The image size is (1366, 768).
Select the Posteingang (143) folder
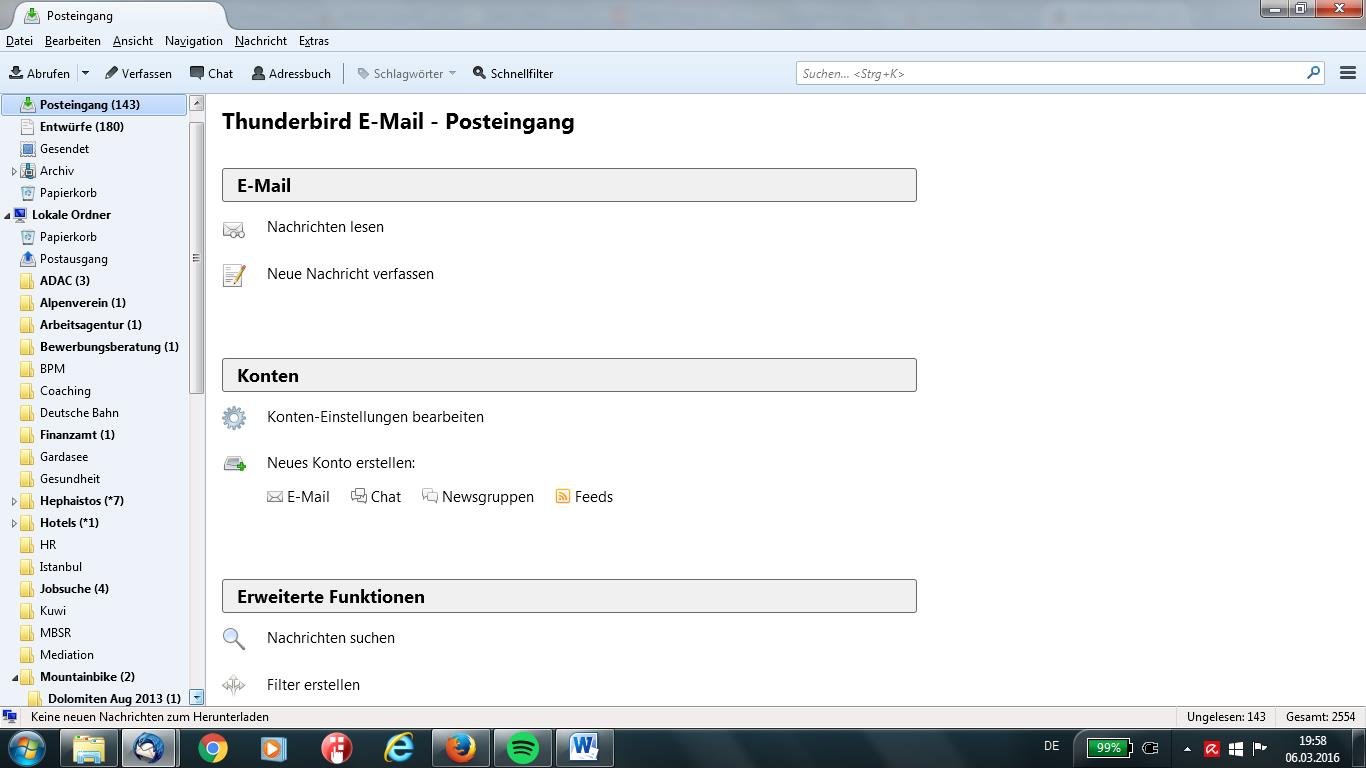(x=94, y=104)
